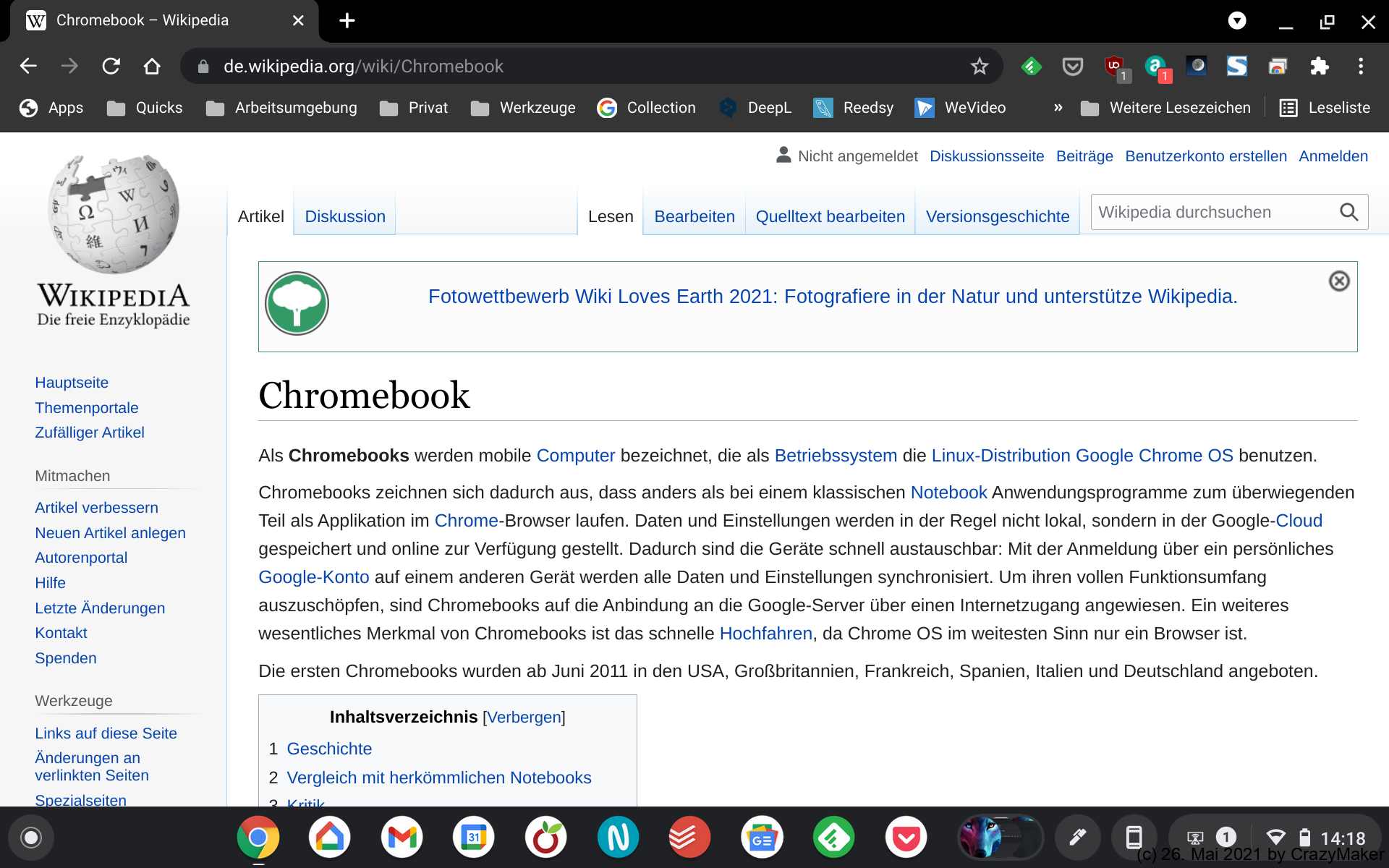This screenshot has width=1389, height=868.
Task: Select the Lesen tab
Action: click(x=611, y=216)
